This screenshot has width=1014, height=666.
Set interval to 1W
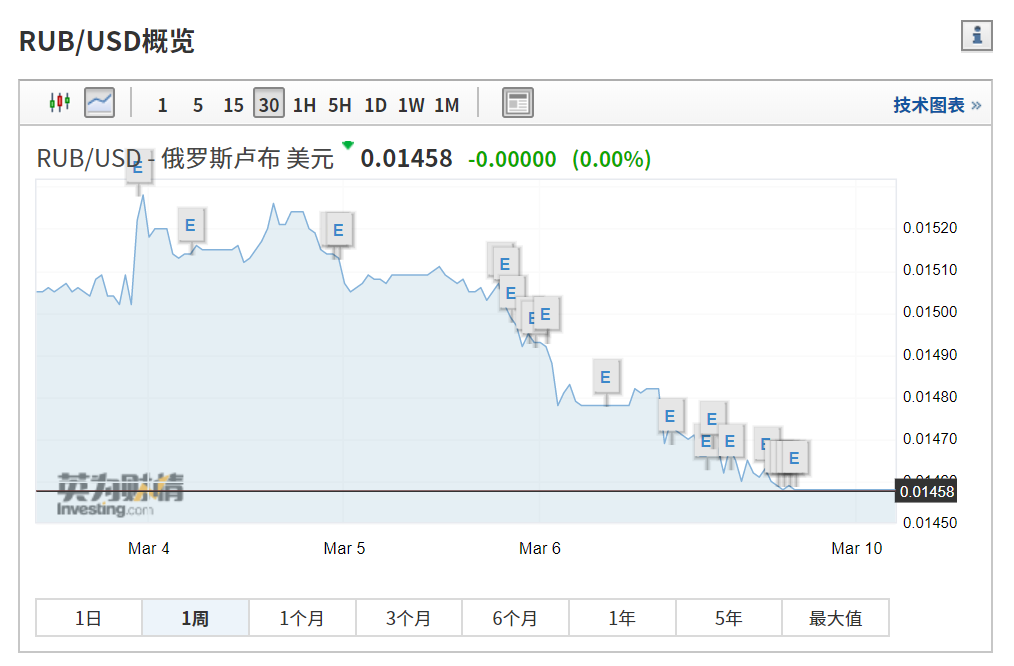point(411,105)
